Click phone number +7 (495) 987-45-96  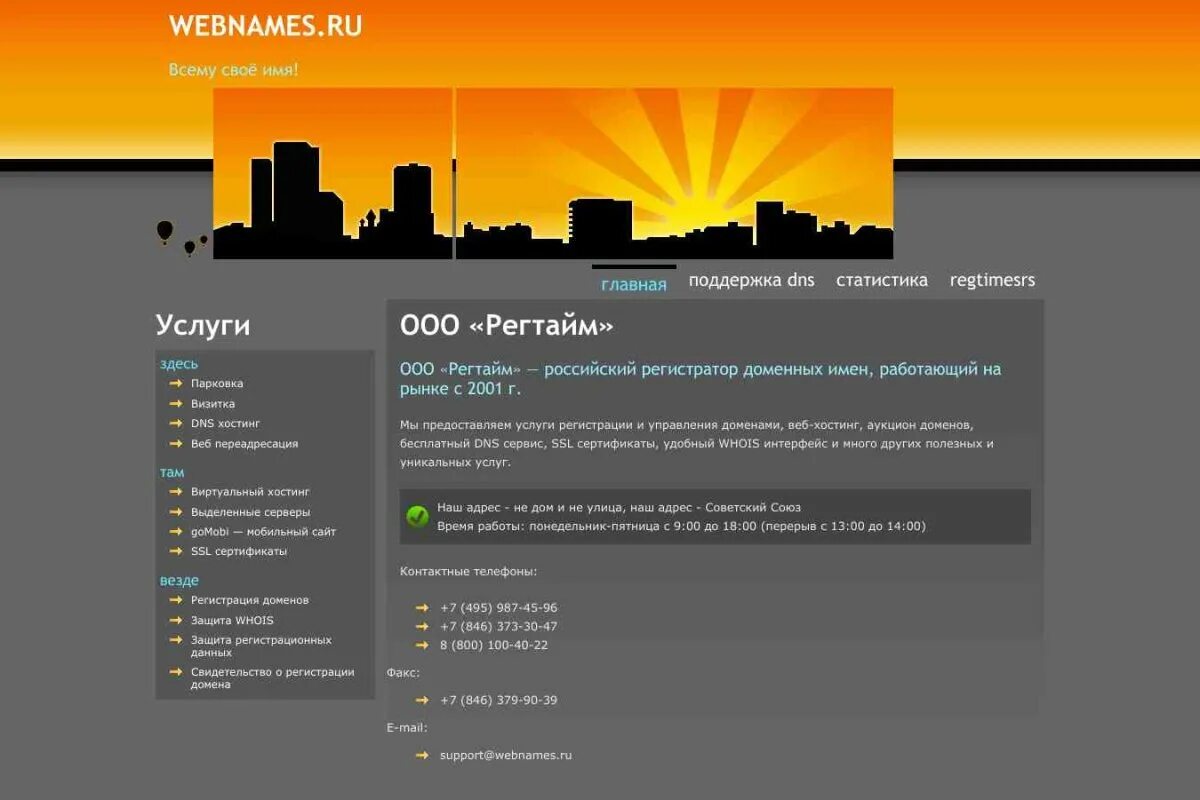499,608
